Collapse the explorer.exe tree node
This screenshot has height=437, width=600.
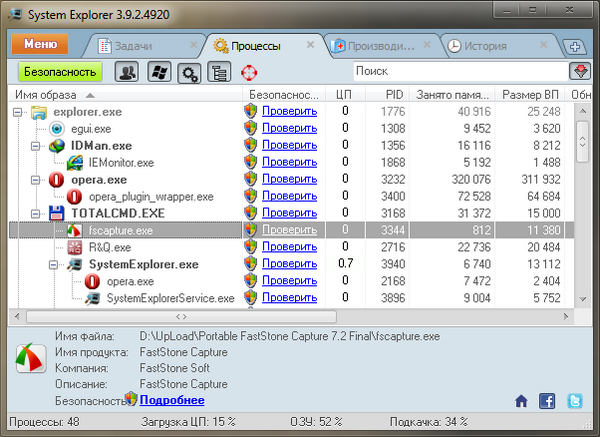(x=20, y=111)
